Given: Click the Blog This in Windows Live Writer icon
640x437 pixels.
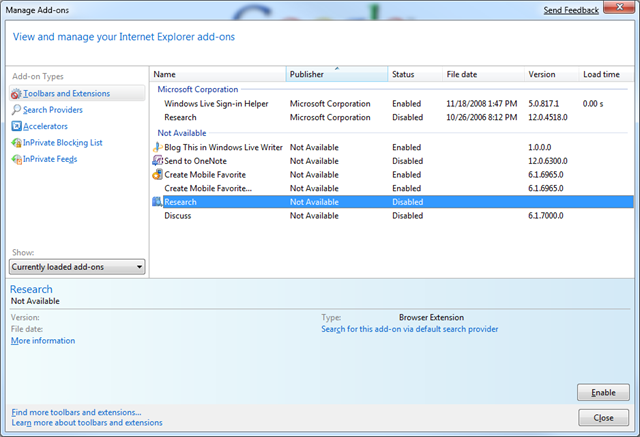Looking at the screenshot, I should (x=158, y=147).
